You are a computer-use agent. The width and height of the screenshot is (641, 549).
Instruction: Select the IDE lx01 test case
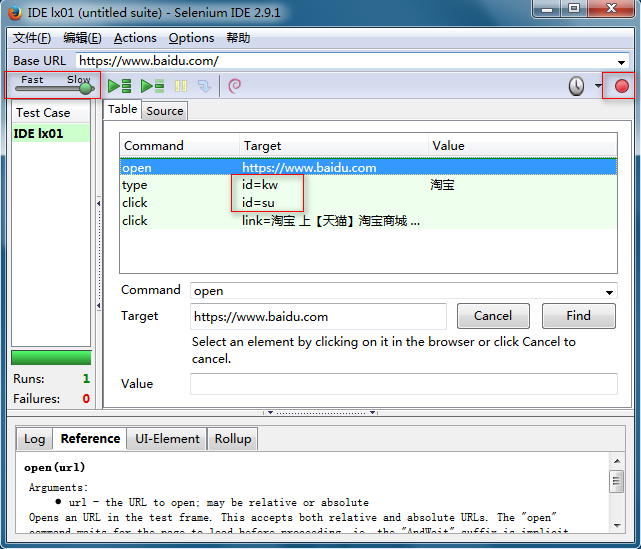[51, 134]
